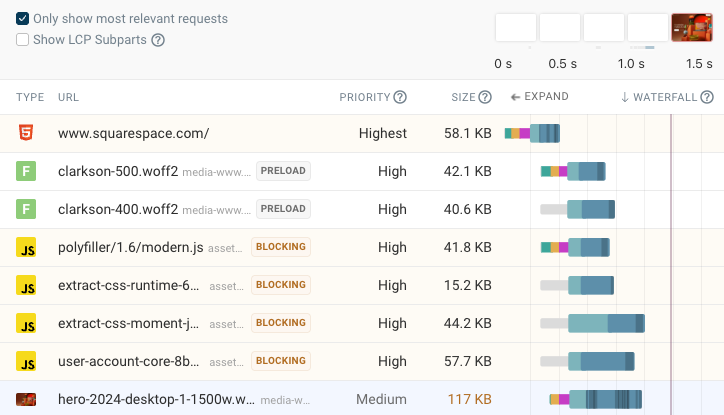
Task: Click the Highest priority value
Action: coord(383,133)
